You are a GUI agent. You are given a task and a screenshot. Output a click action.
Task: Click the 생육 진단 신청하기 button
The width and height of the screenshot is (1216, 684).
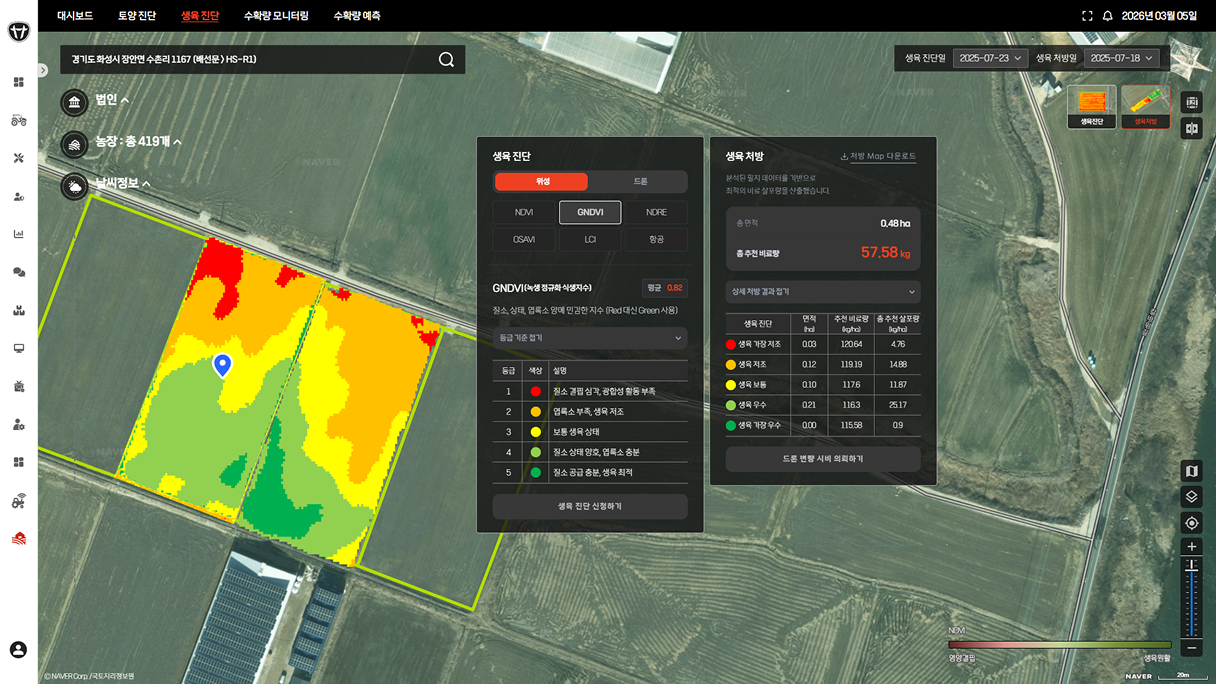click(590, 506)
